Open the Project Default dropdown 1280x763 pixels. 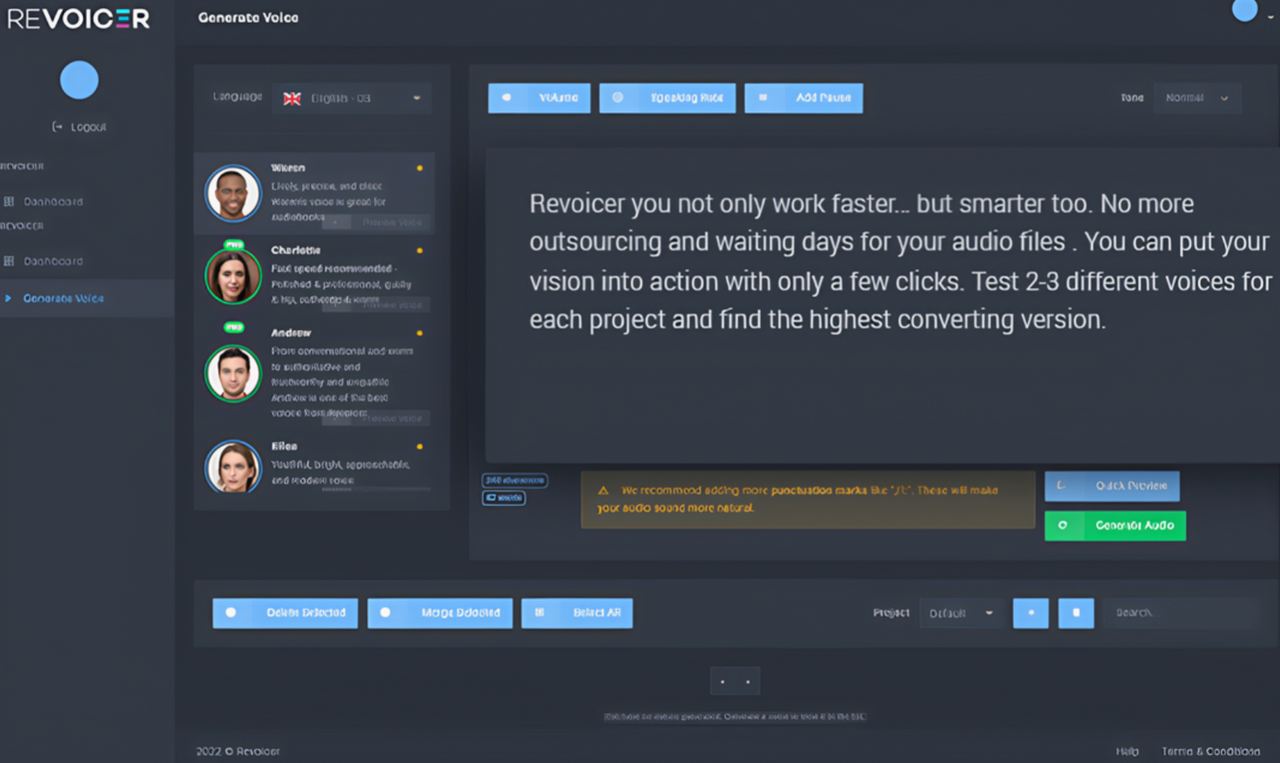961,612
